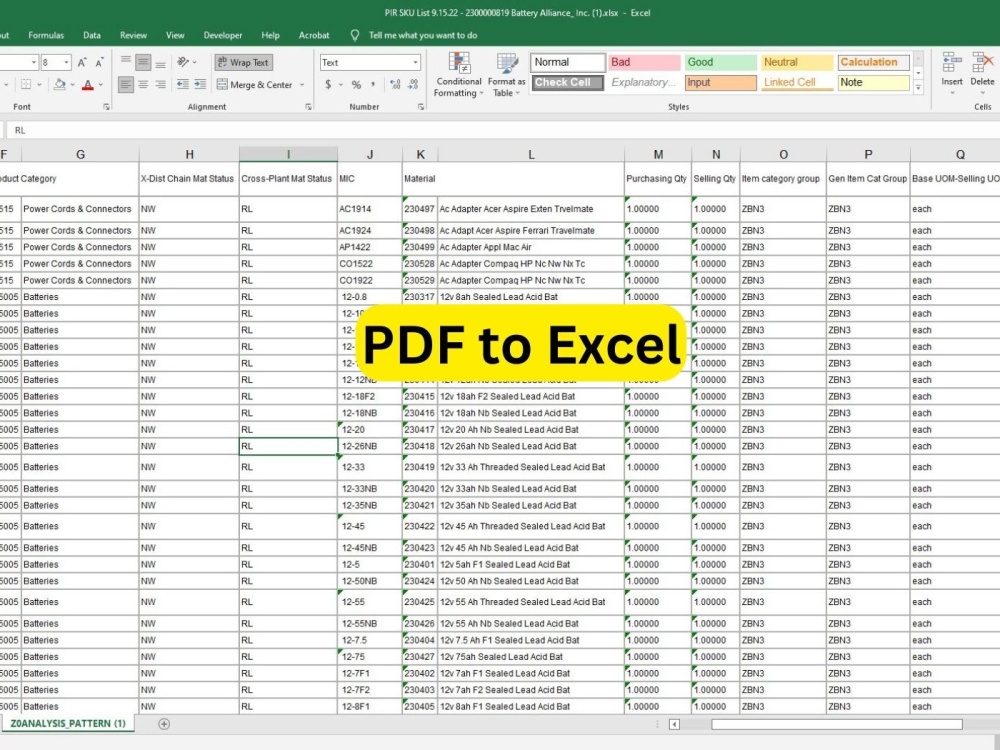Open the Acrobat tab
Image resolution: width=1000 pixels, height=750 pixels.
click(x=314, y=35)
